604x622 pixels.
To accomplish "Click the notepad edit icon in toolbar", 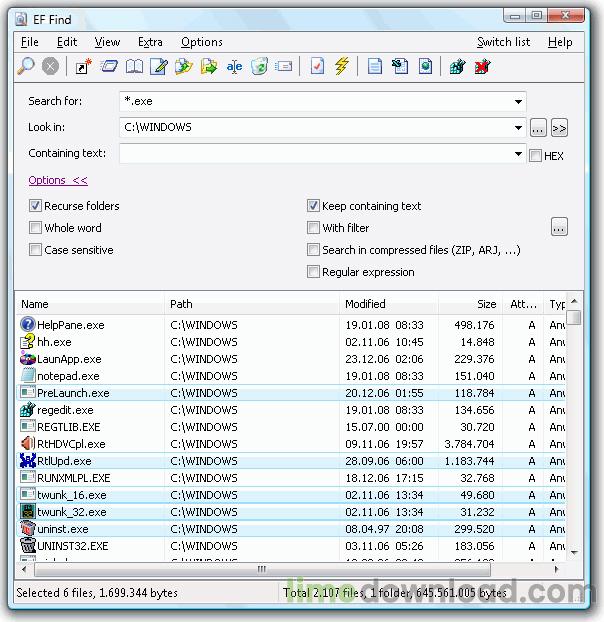I will (158, 67).
